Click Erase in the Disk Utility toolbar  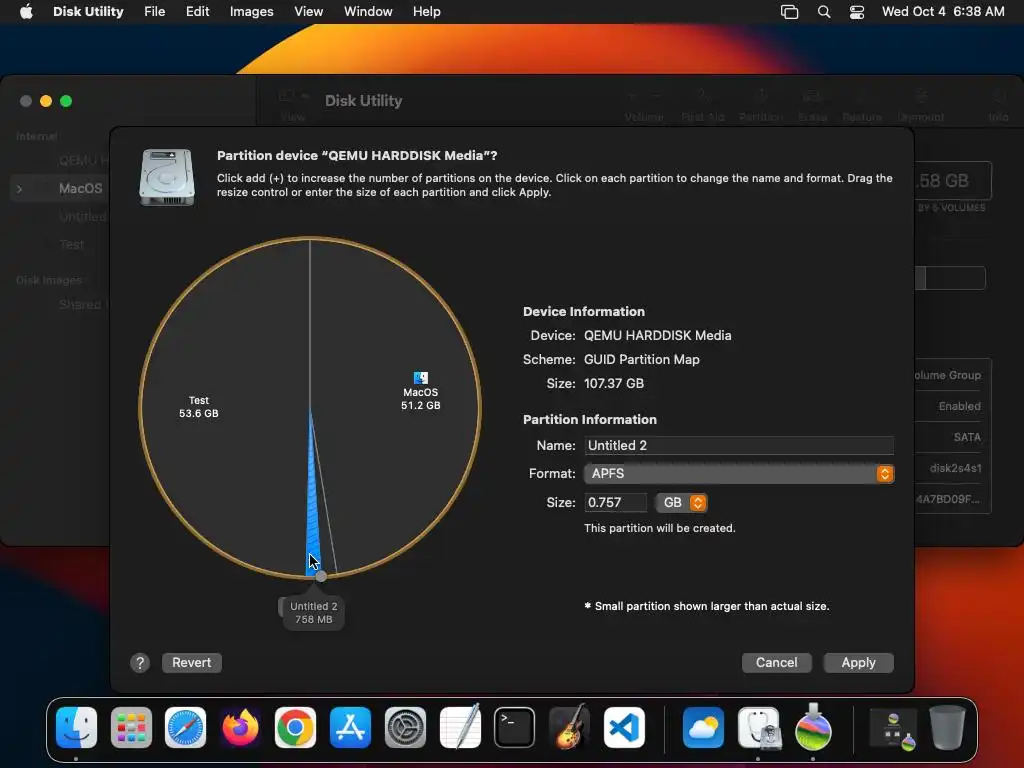pyautogui.click(x=812, y=106)
